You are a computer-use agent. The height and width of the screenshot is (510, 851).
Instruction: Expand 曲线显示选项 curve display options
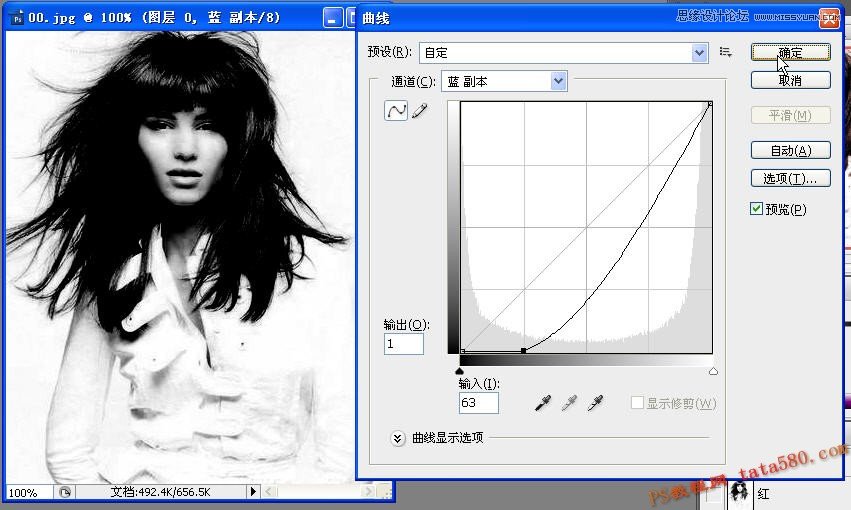[x=397, y=438]
